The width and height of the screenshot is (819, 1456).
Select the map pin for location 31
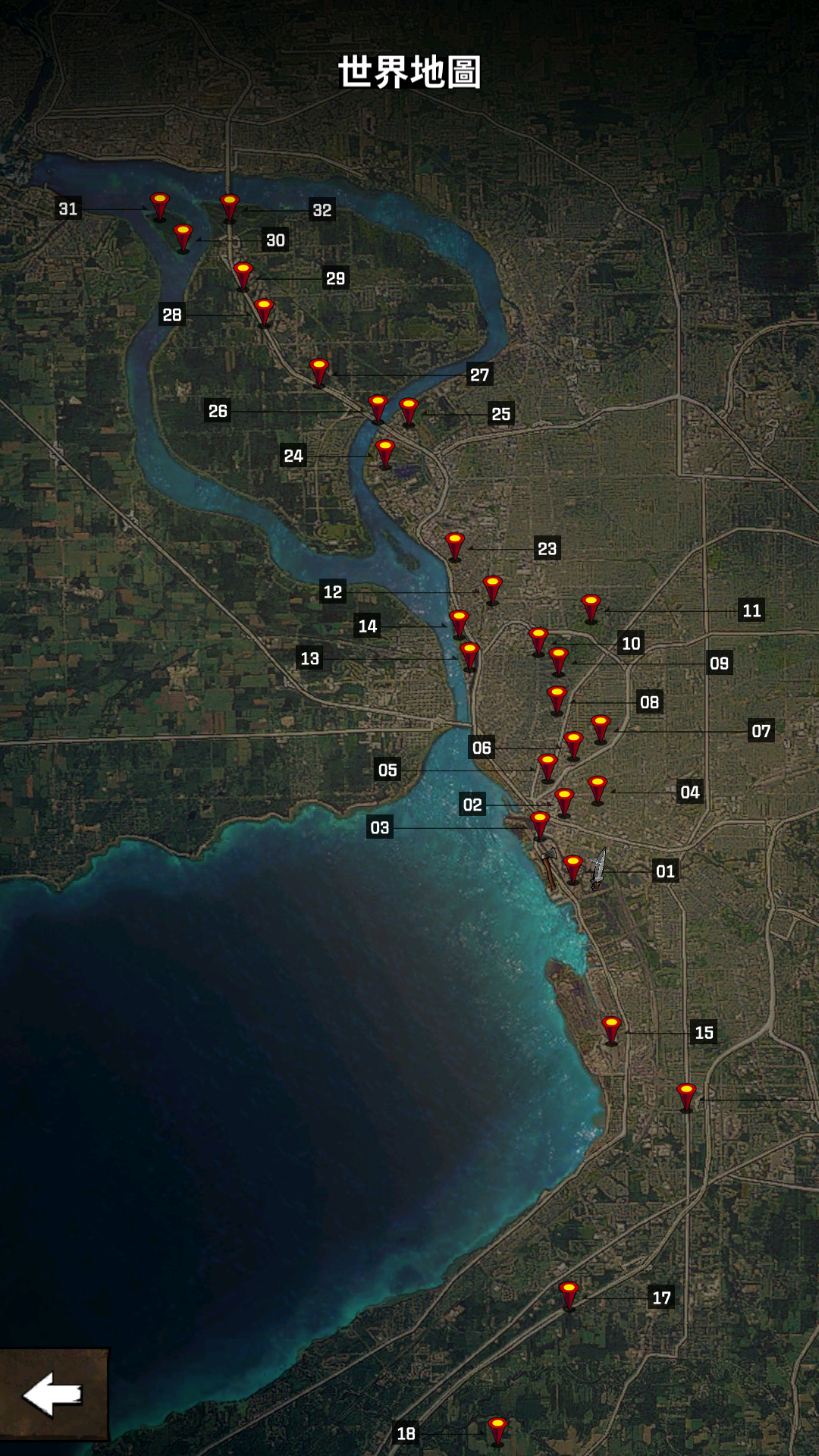coord(159,206)
